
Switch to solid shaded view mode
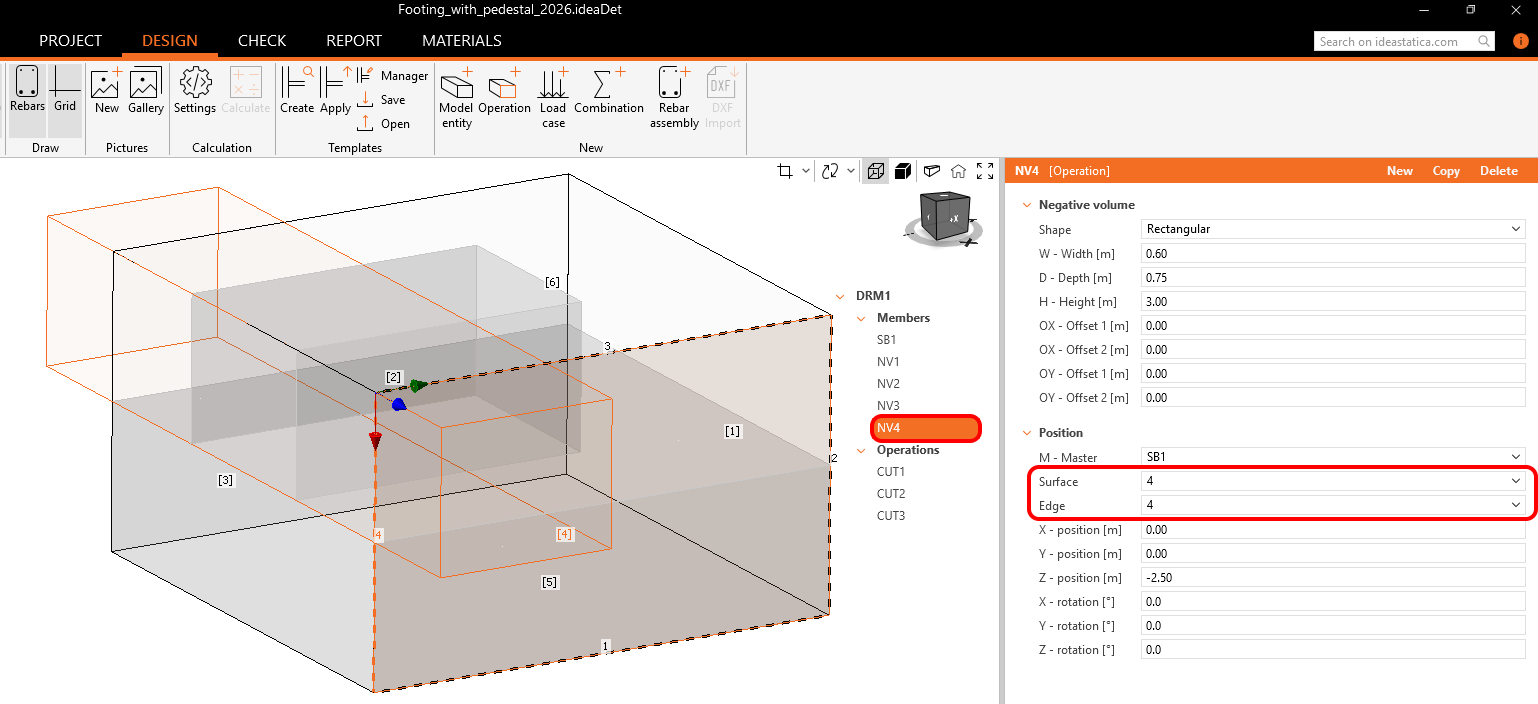(x=903, y=171)
